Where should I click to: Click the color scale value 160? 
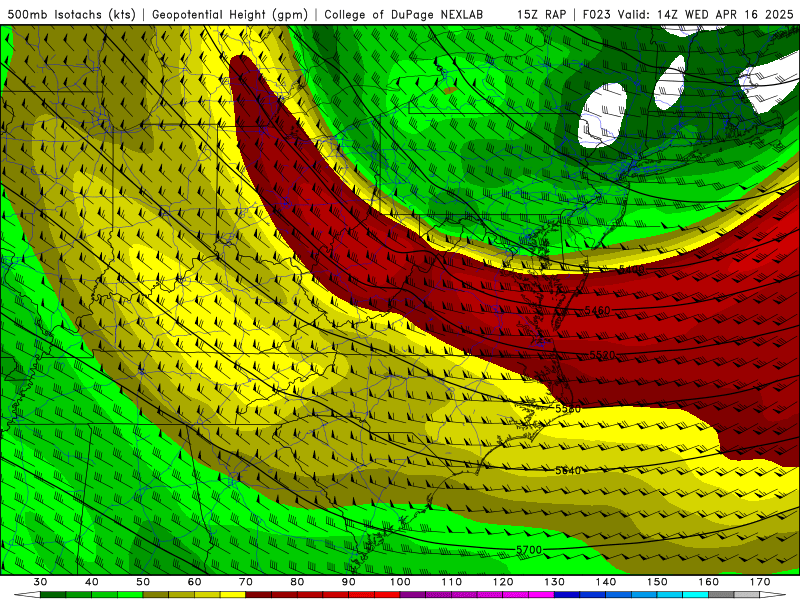[x=709, y=582]
